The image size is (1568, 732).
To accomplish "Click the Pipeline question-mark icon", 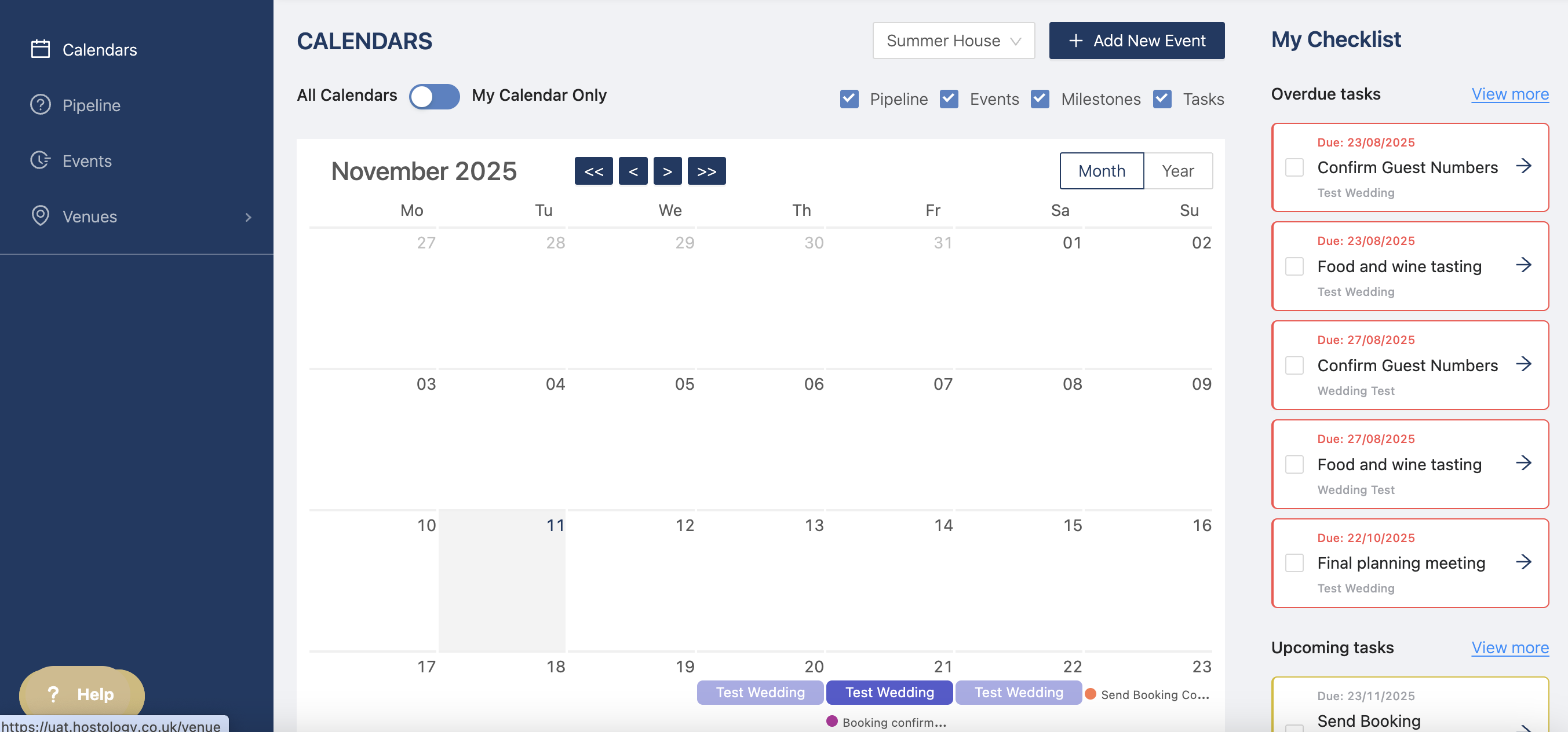I will pyautogui.click(x=40, y=105).
